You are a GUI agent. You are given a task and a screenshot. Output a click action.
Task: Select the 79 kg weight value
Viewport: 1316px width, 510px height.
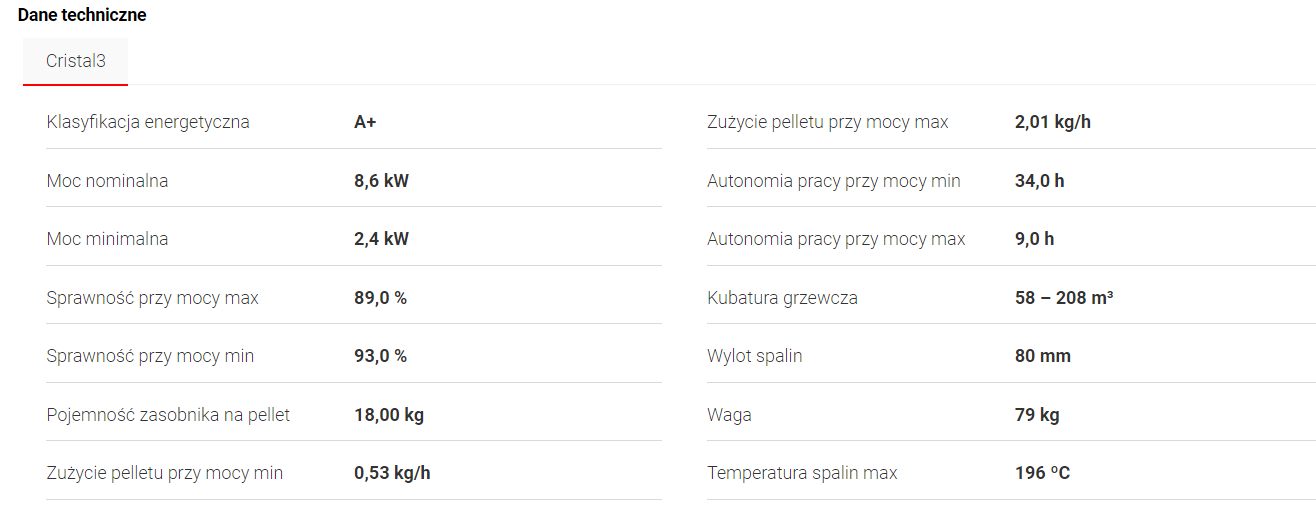click(x=1036, y=414)
